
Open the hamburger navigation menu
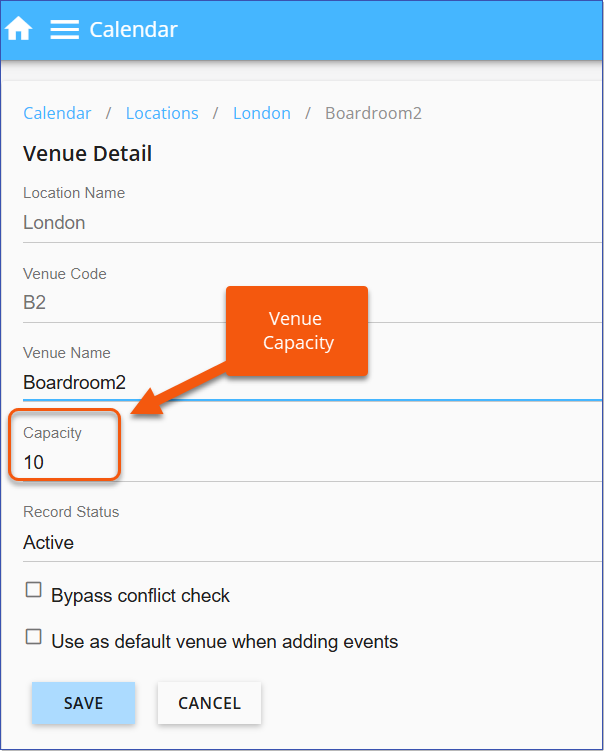(65, 29)
